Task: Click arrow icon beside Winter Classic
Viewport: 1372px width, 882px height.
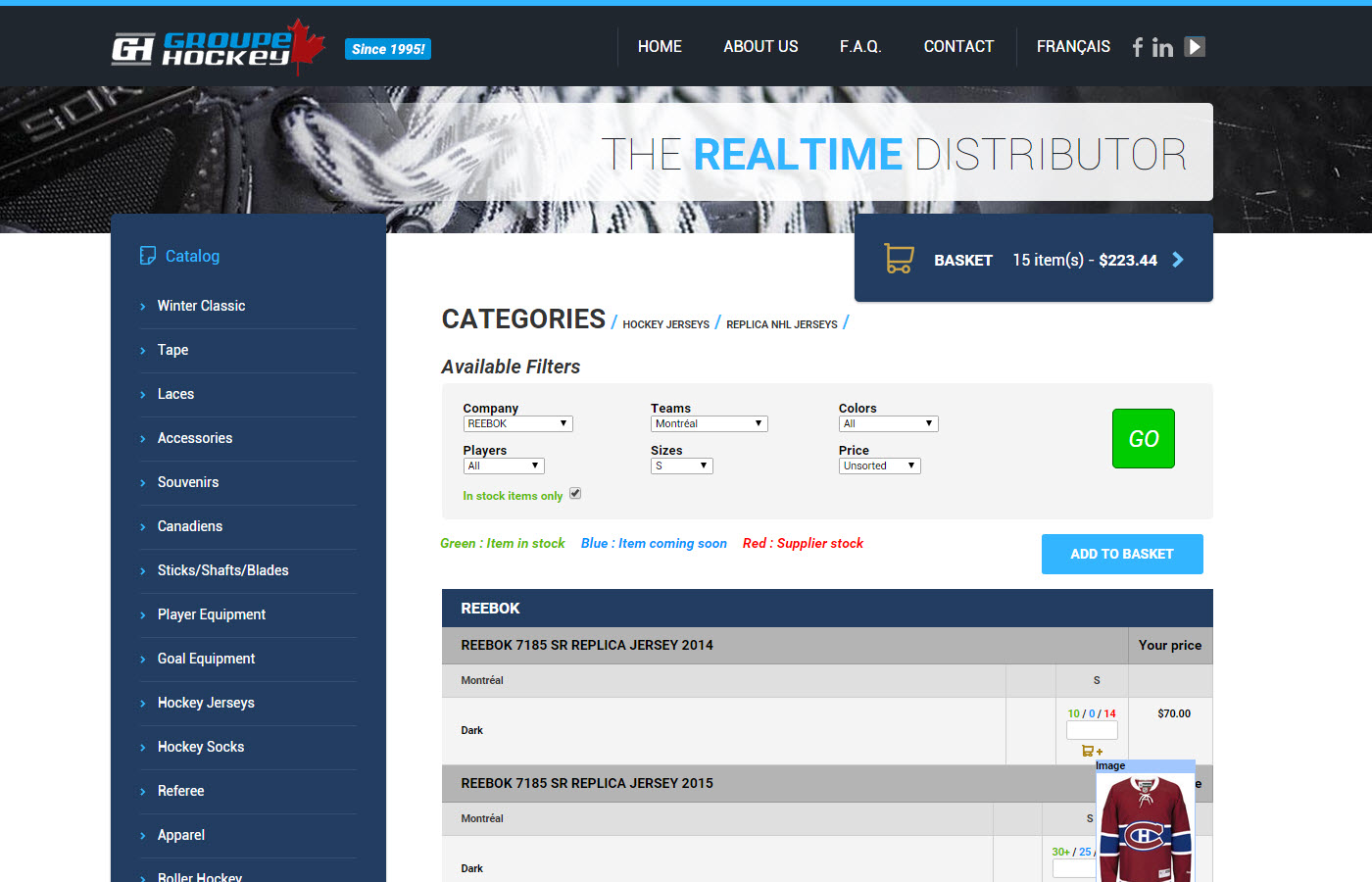Action: [143, 307]
